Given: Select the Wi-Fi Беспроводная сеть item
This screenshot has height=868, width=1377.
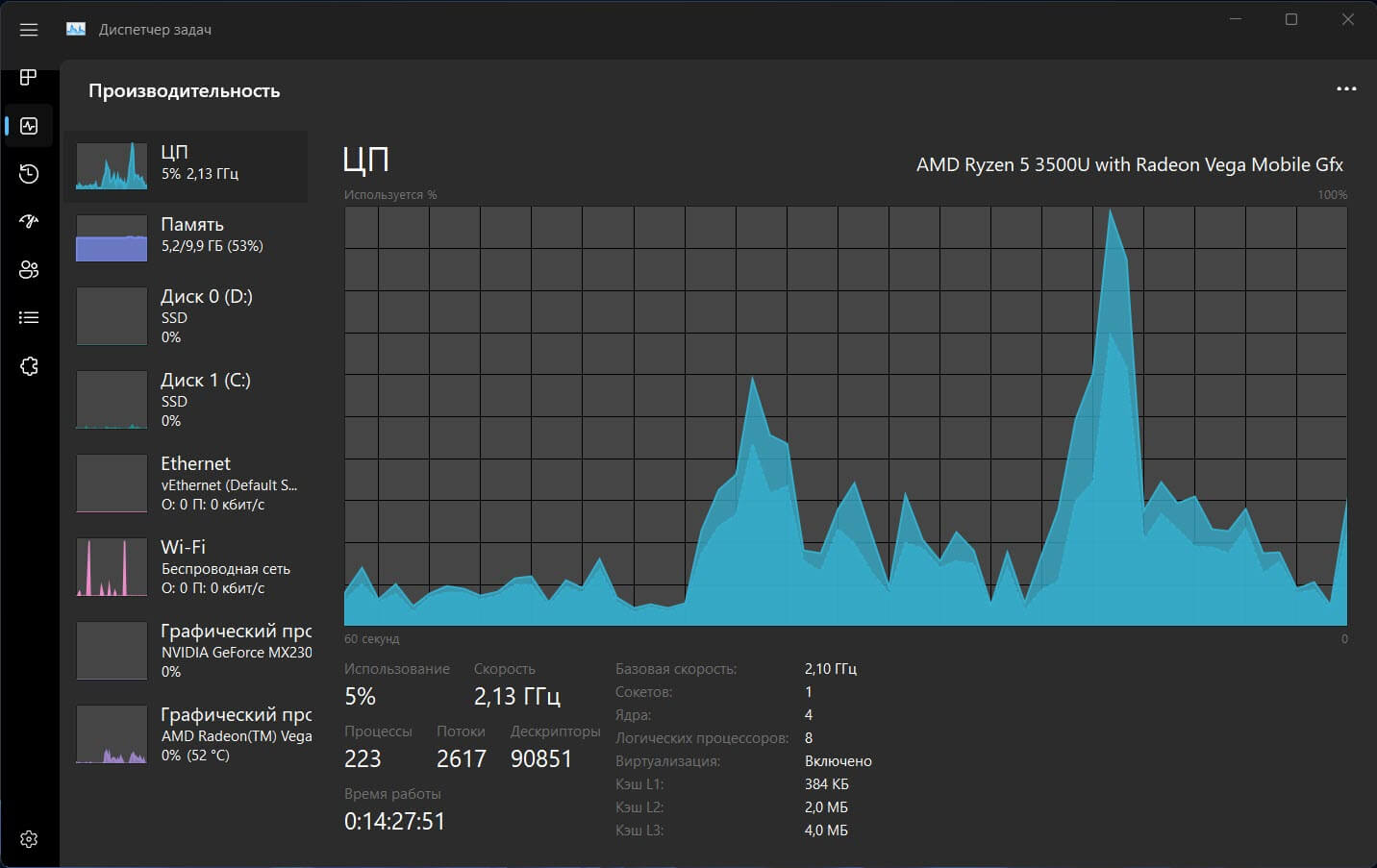Looking at the screenshot, I should tap(187, 566).
